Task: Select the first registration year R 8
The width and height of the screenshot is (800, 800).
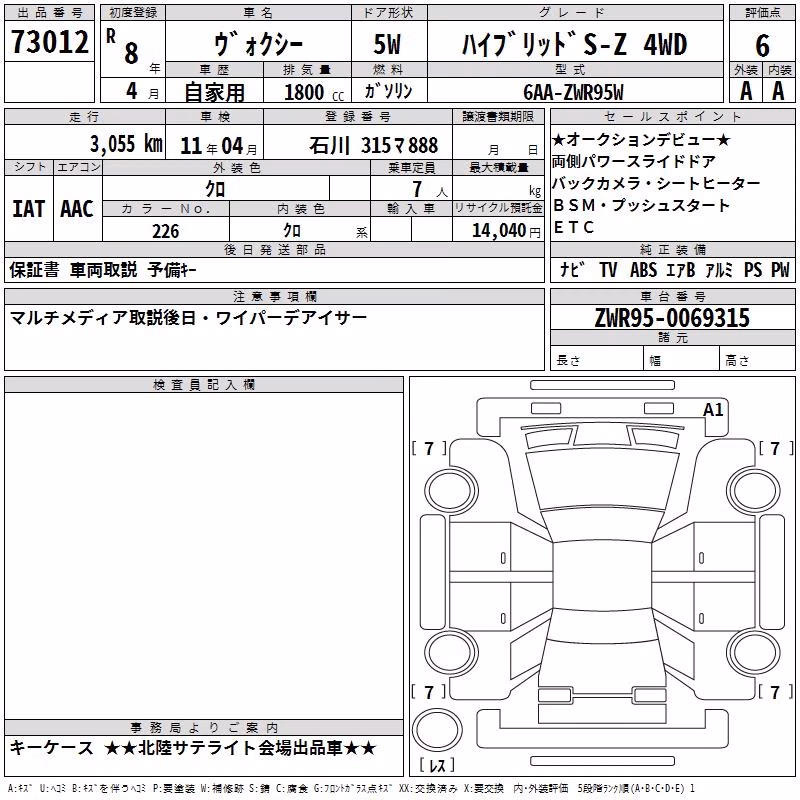Action: coord(122,46)
